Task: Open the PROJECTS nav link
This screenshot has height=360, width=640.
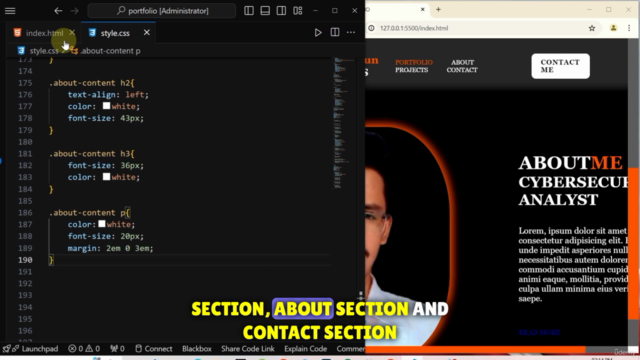Action: pyautogui.click(x=411, y=70)
